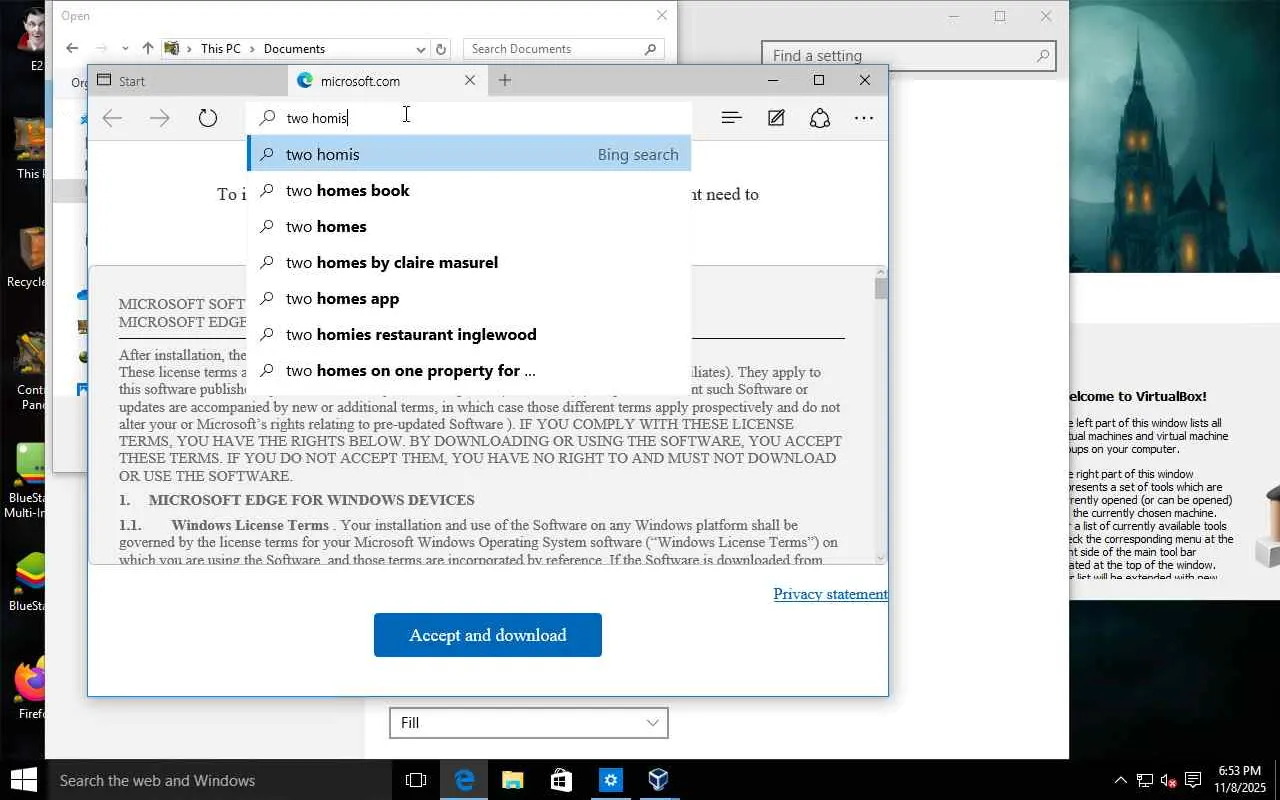Go back in the Edge browser

tap(112, 118)
